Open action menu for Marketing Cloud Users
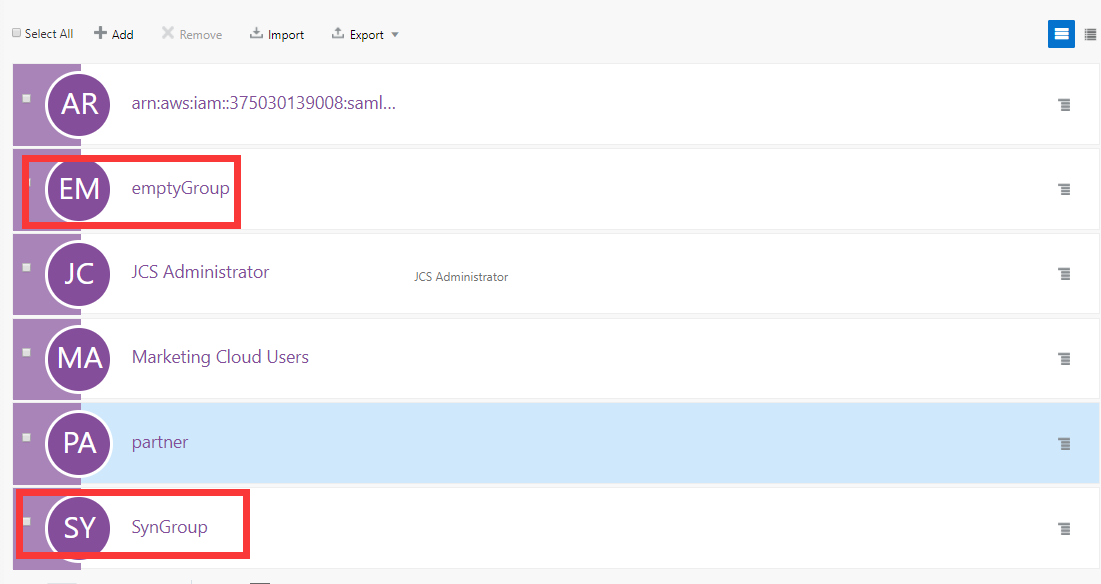 click(1064, 359)
